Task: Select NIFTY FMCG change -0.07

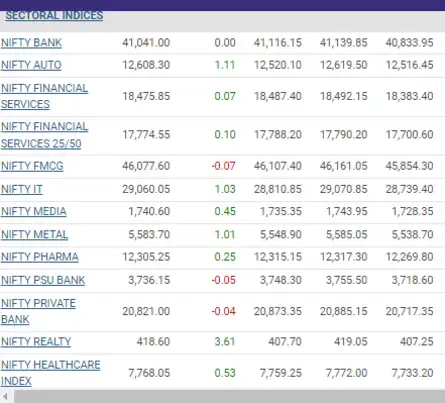Action: [224, 166]
